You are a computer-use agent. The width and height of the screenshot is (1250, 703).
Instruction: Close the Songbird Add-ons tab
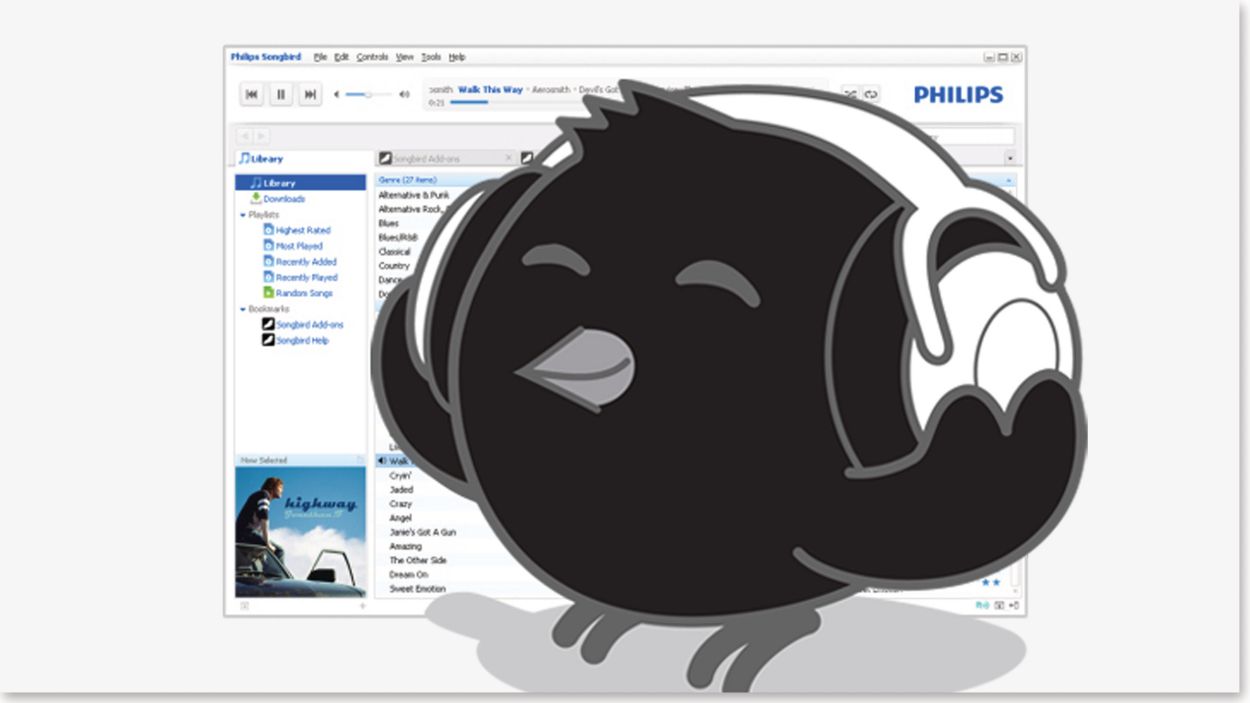[x=508, y=158]
